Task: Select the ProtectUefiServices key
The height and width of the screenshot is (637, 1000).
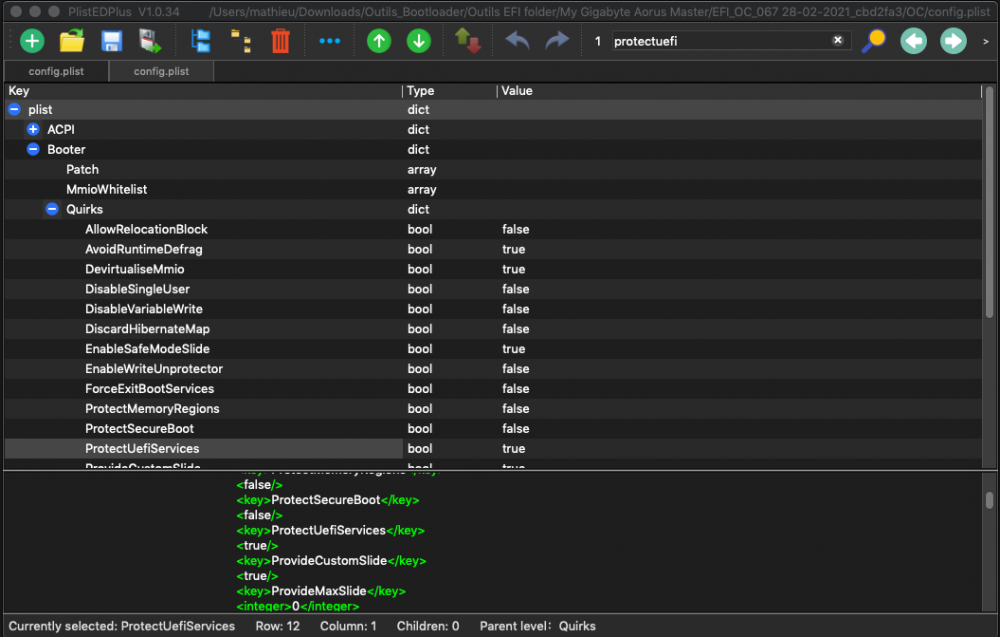Action: pyautogui.click(x=142, y=448)
